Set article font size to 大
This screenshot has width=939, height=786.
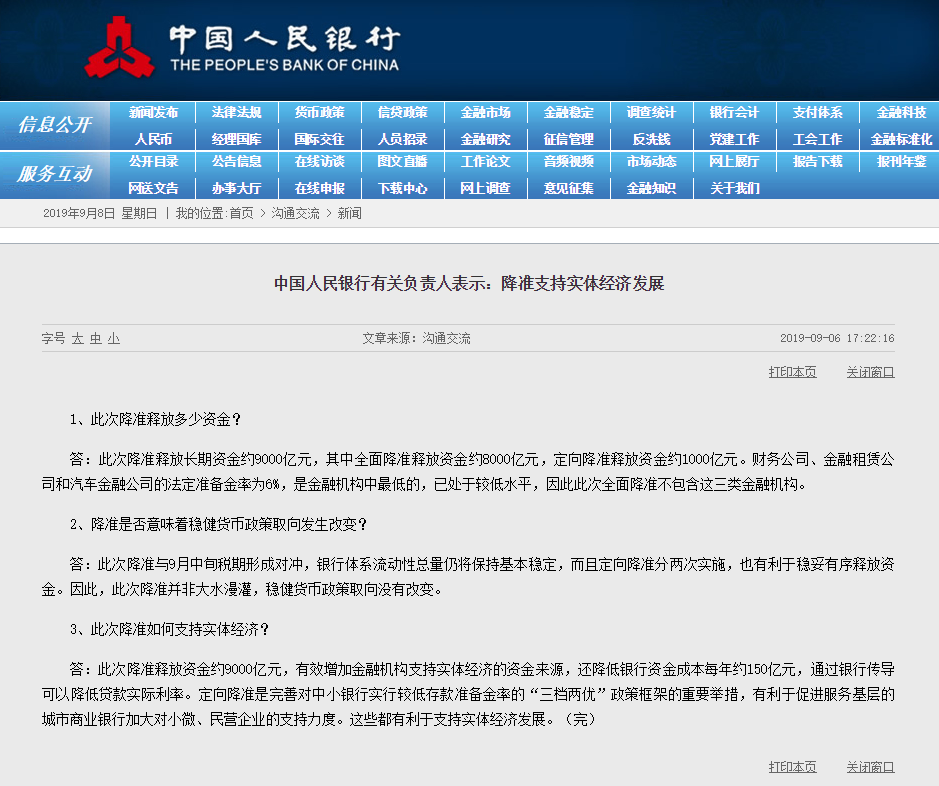[76, 339]
